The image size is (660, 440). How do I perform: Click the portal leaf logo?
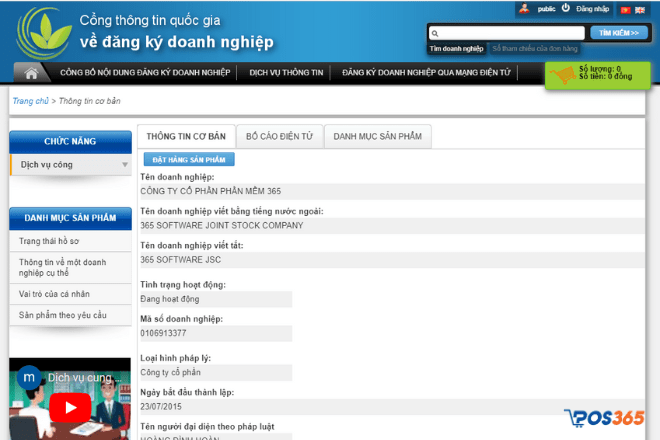coord(44,33)
